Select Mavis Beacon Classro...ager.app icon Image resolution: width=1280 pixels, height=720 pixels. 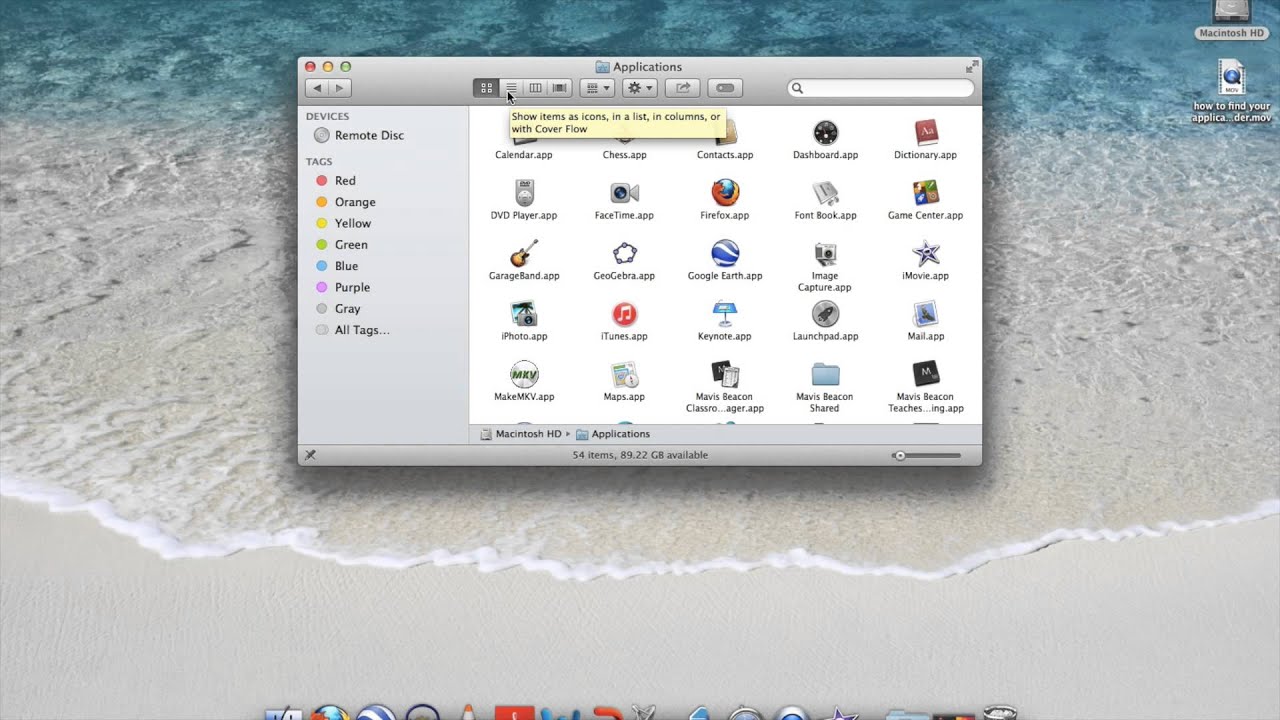pos(725,375)
